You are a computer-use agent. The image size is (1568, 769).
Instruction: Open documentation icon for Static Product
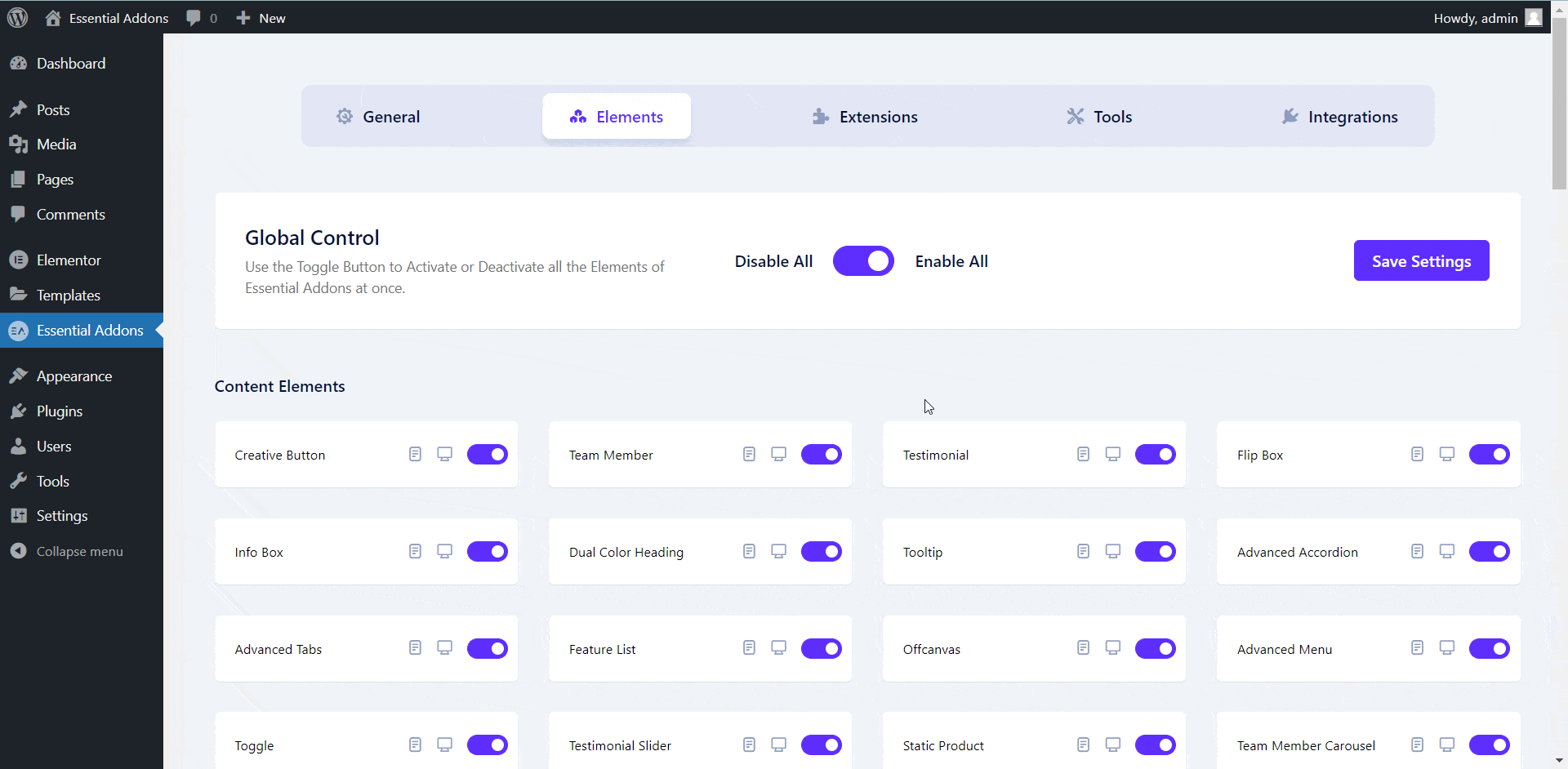[1083, 745]
